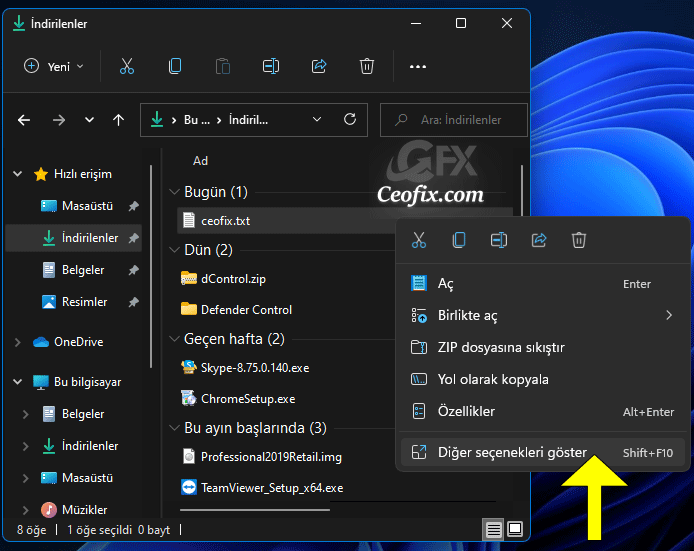Collapse the Dün (2) group
The image size is (694, 551).
pyautogui.click(x=174, y=250)
